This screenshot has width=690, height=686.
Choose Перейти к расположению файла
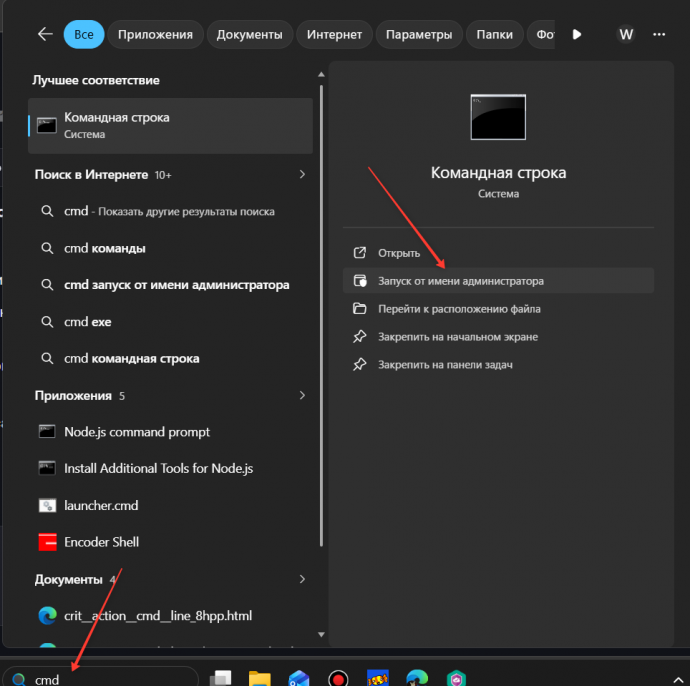[498, 309]
